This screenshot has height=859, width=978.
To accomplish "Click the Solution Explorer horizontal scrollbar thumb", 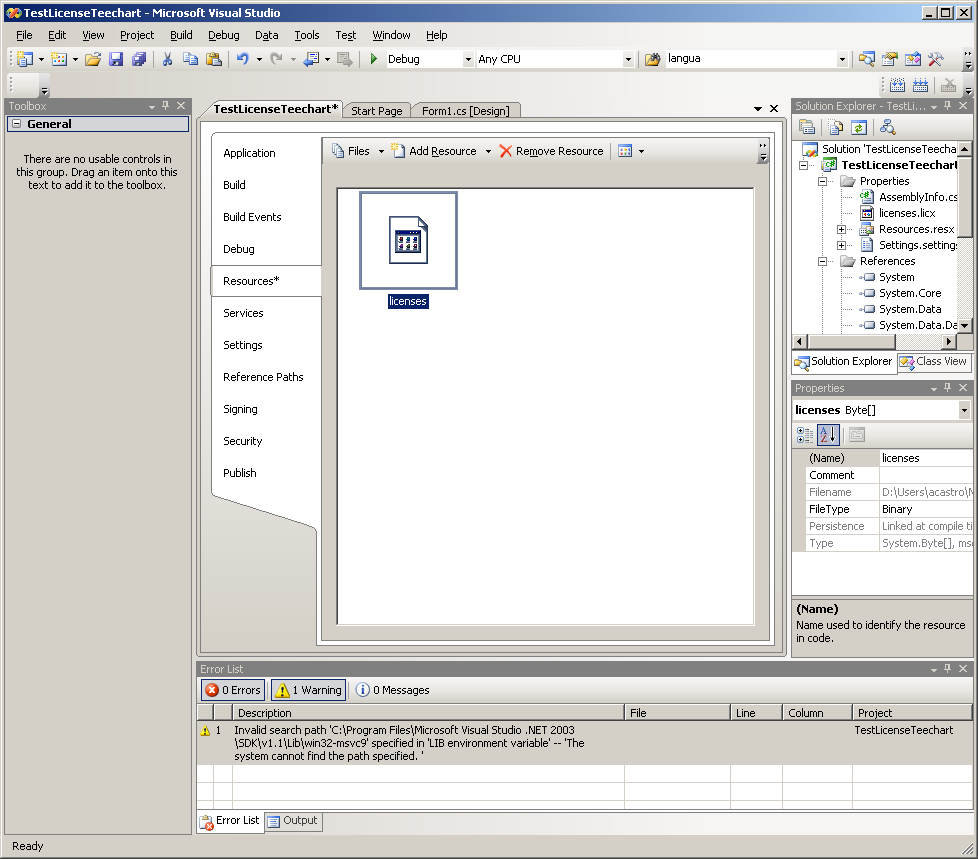I will [851, 342].
